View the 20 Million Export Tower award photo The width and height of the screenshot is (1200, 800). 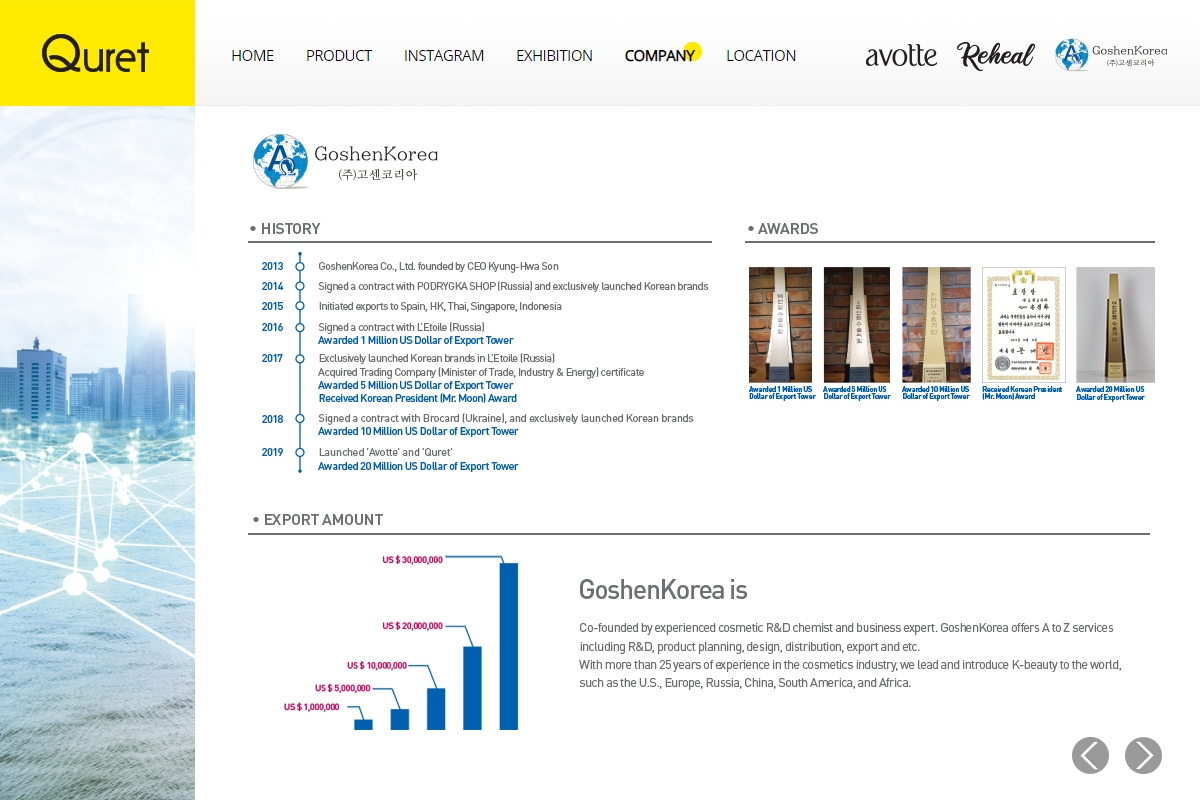pyautogui.click(x=1115, y=325)
